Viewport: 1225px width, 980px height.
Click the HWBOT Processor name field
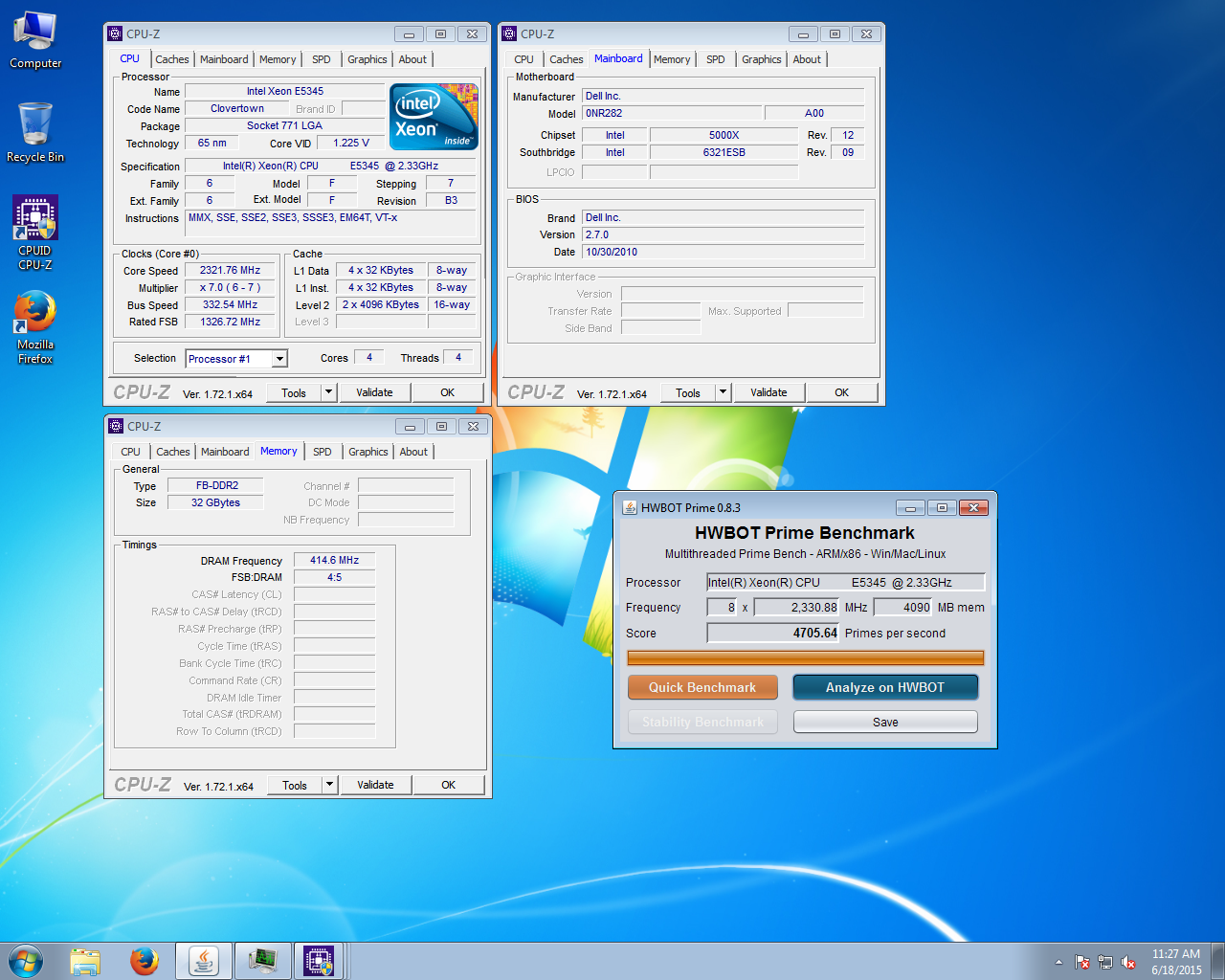845,582
